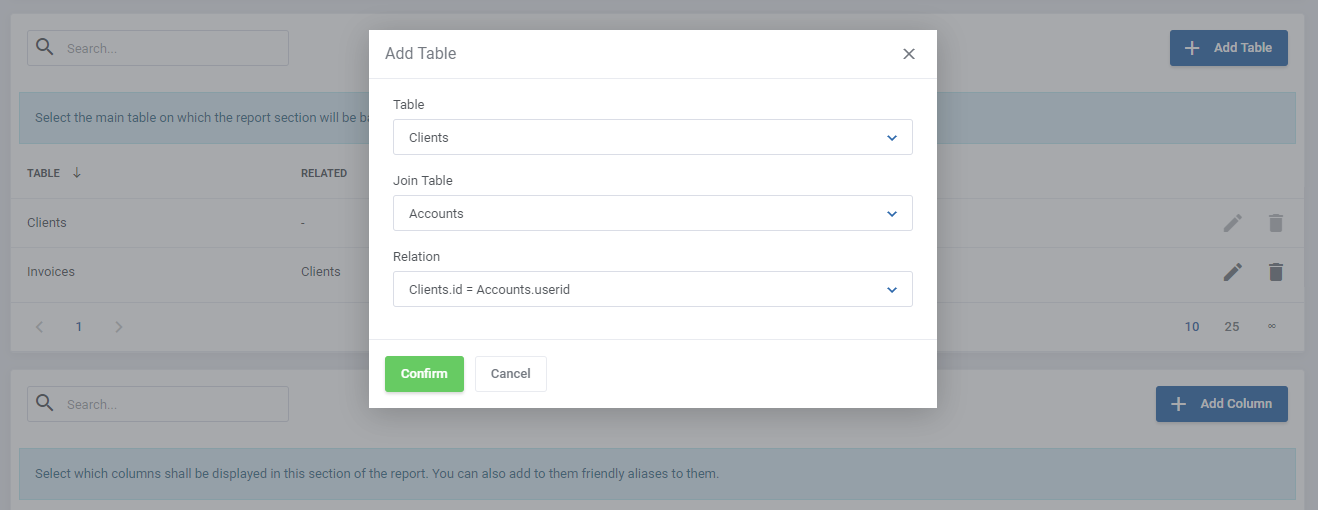The height and width of the screenshot is (510, 1318).
Task: Show unlimited rows with infinity option
Action: [1272, 326]
